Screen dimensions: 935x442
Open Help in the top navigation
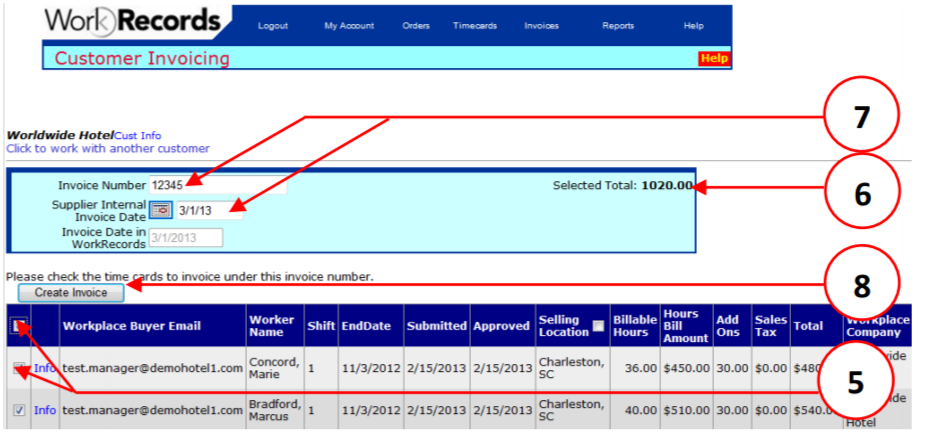click(x=693, y=26)
